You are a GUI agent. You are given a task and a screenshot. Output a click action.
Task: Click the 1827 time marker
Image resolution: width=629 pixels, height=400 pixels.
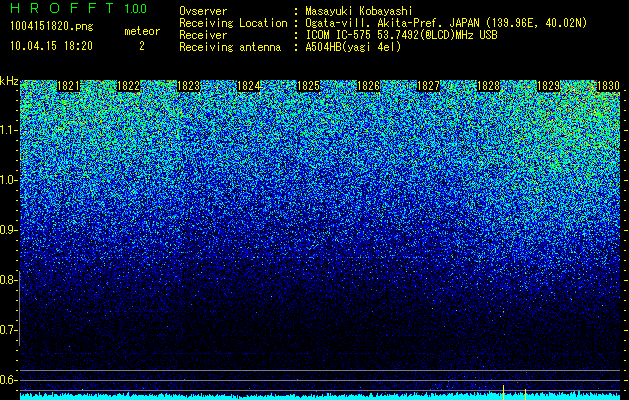click(x=428, y=86)
